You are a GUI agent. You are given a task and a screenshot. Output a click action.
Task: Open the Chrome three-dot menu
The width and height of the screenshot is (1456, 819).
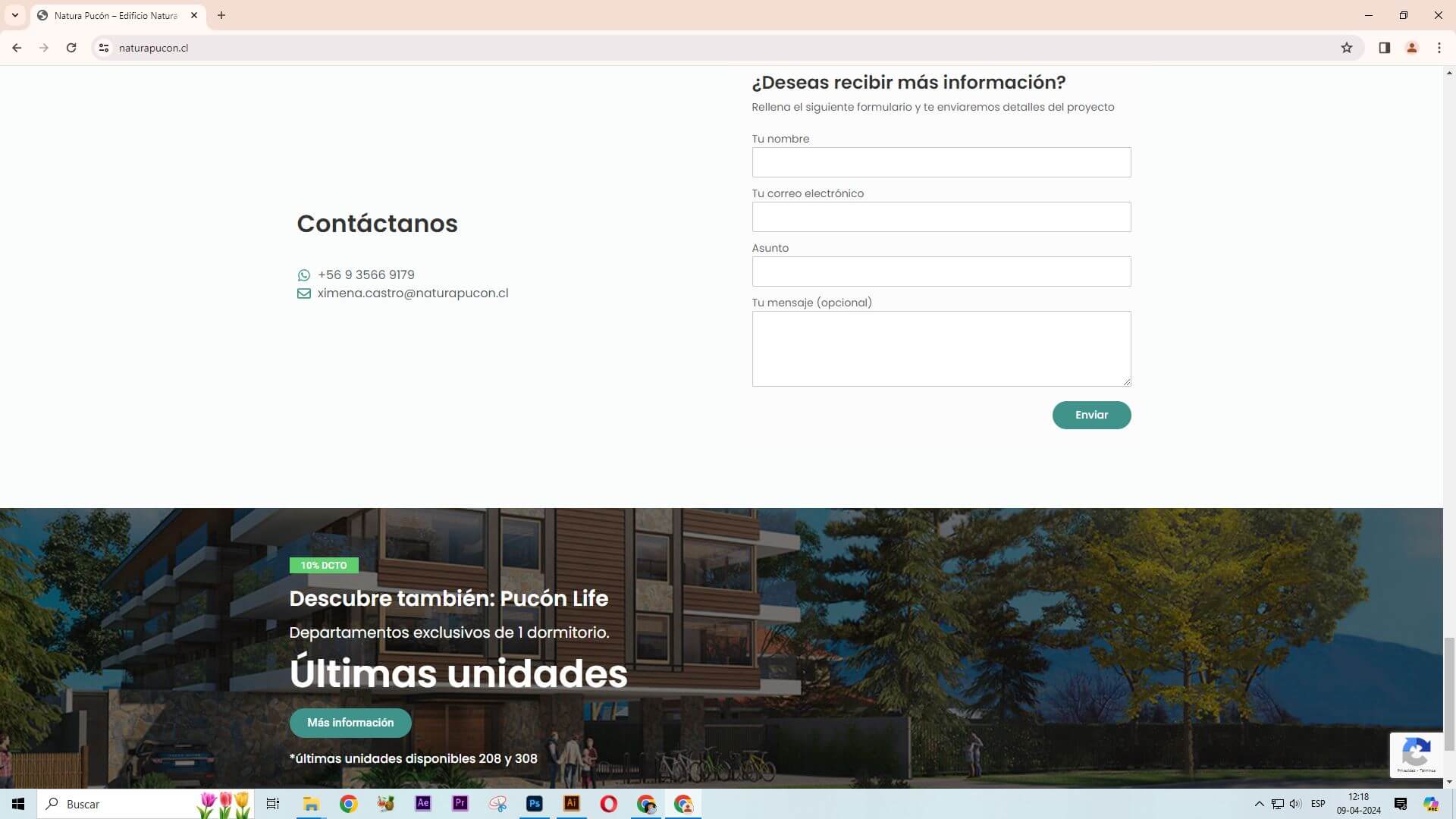click(1439, 48)
